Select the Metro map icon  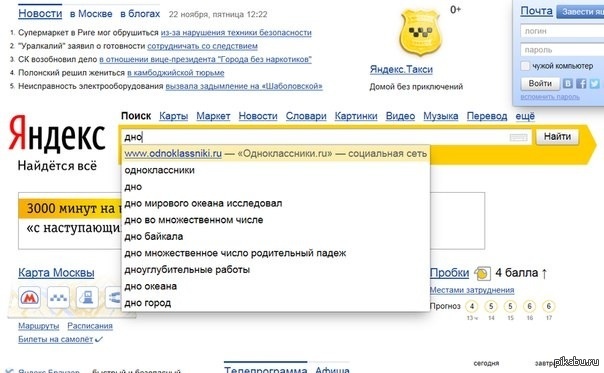tap(29, 297)
